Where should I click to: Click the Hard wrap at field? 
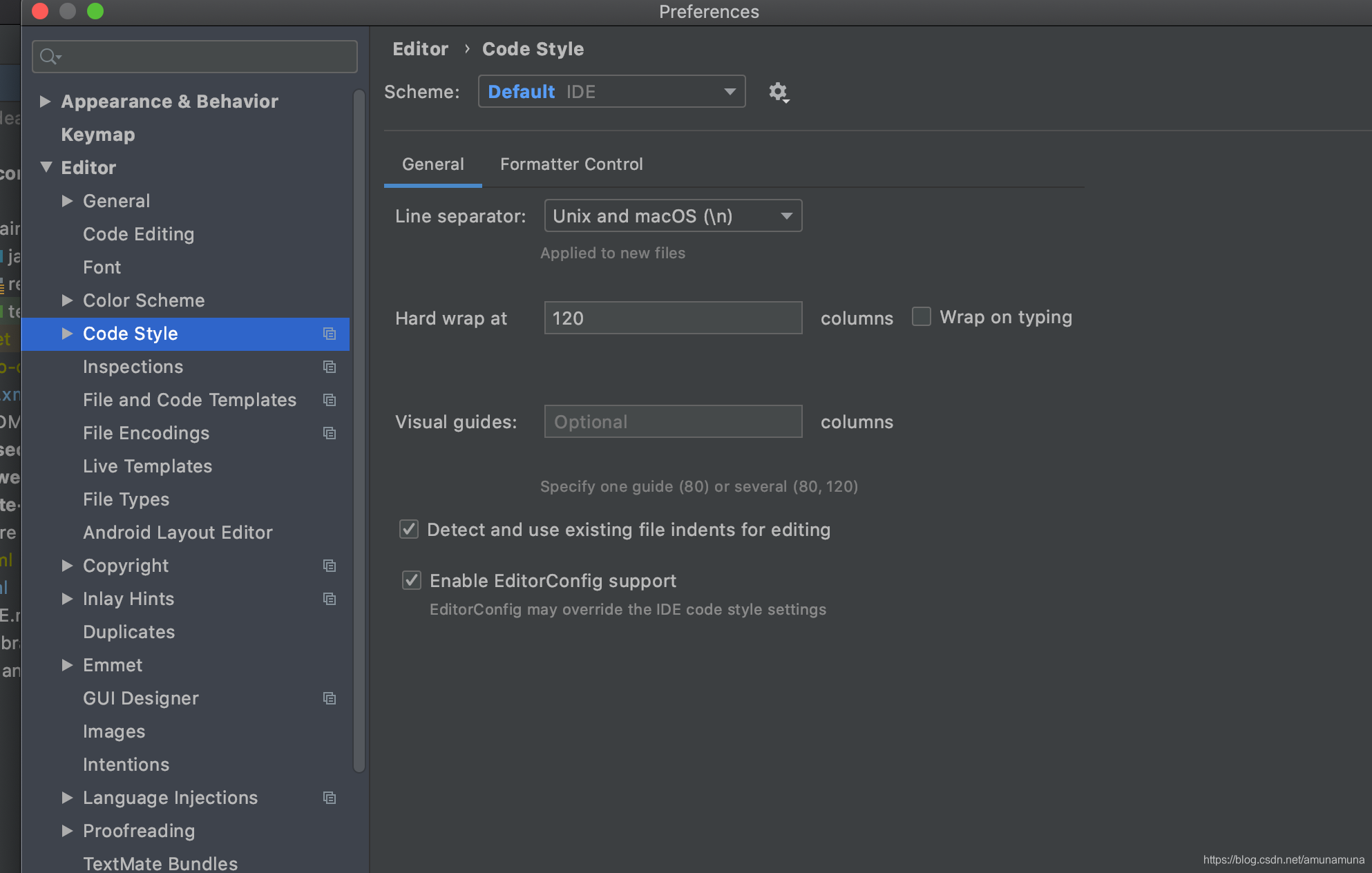pyautogui.click(x=673, y=318)
